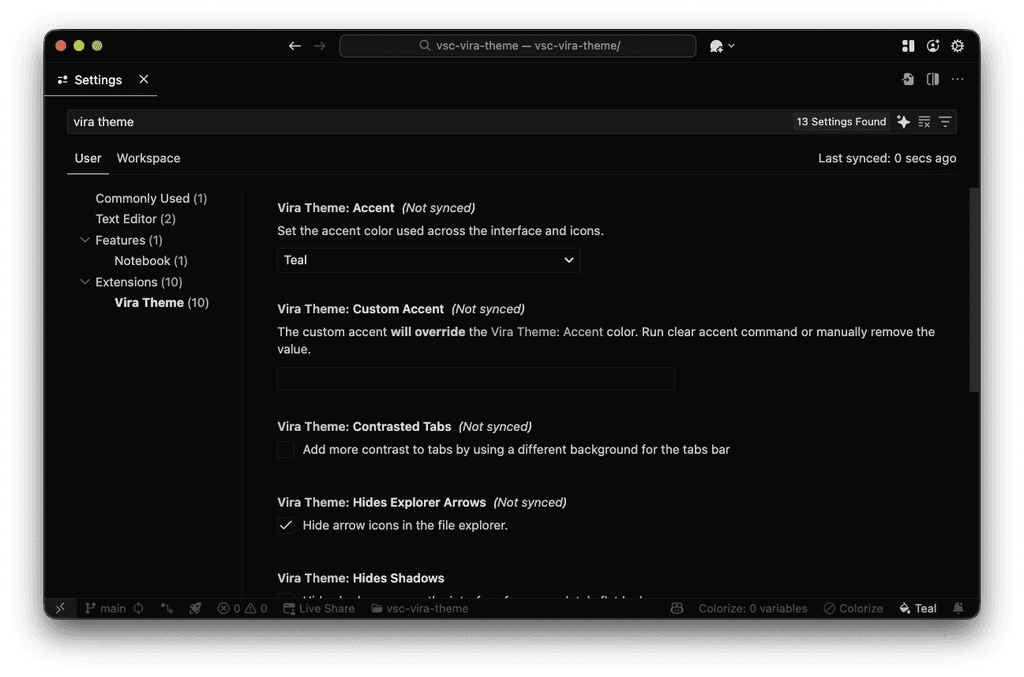This screenshot has width=1024, height=677.
Task: Collapse the Extensions tree node chevron
Action: [x=84, y=281]
